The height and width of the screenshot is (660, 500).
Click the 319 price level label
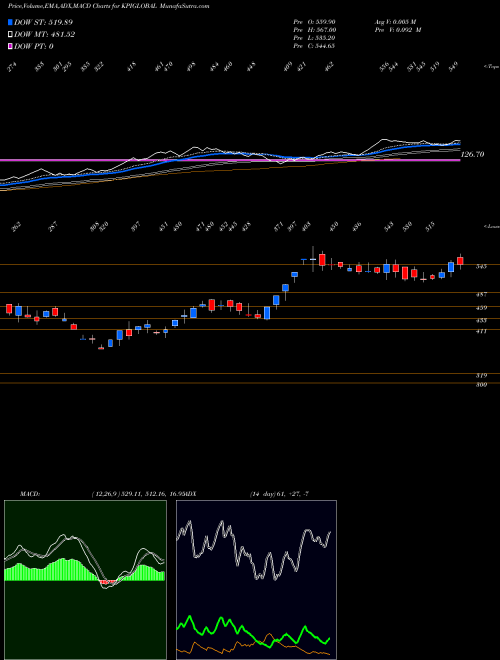pyautogui.click(x=481, y=375)
